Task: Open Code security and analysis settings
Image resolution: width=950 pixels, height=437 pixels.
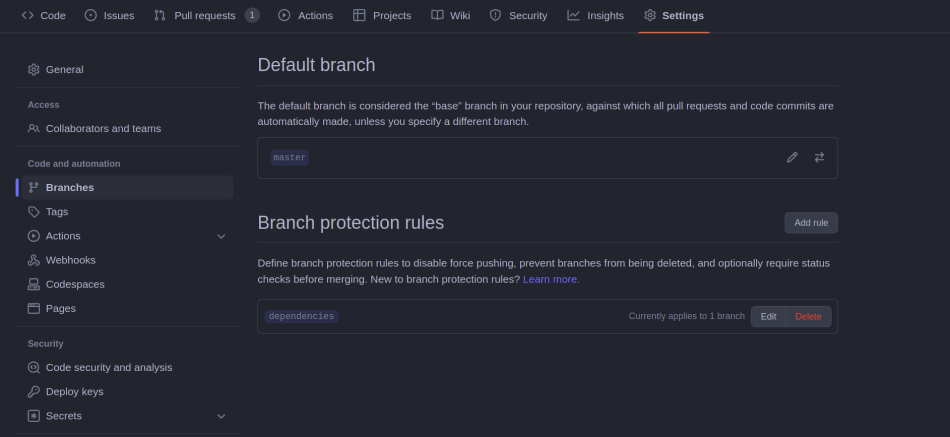Action: [x=108, y=367]
